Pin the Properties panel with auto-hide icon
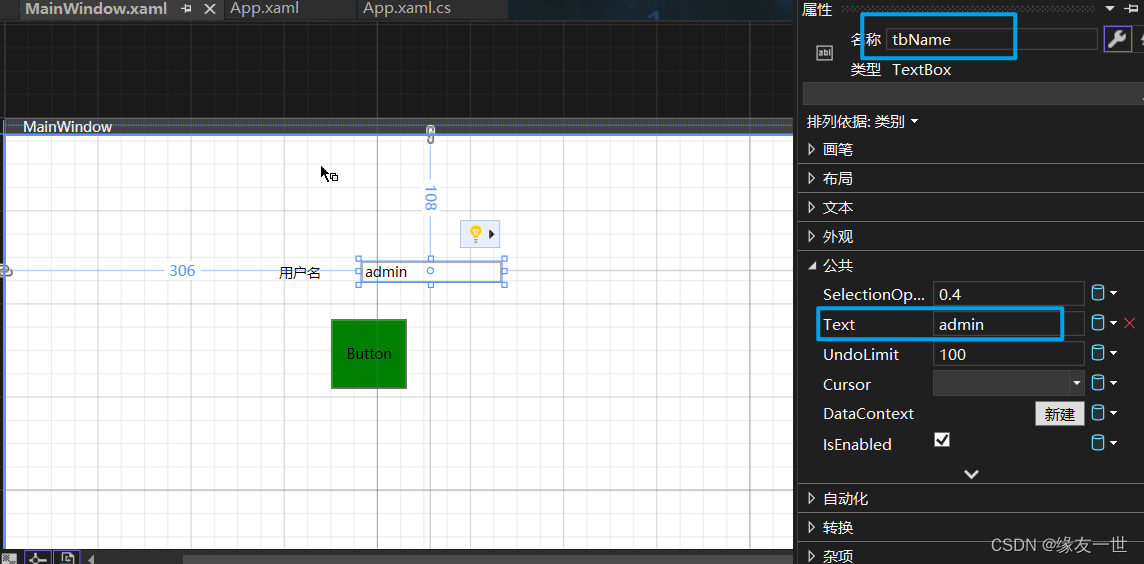Screen dimensions: 1144x564 click(1131, 8)
